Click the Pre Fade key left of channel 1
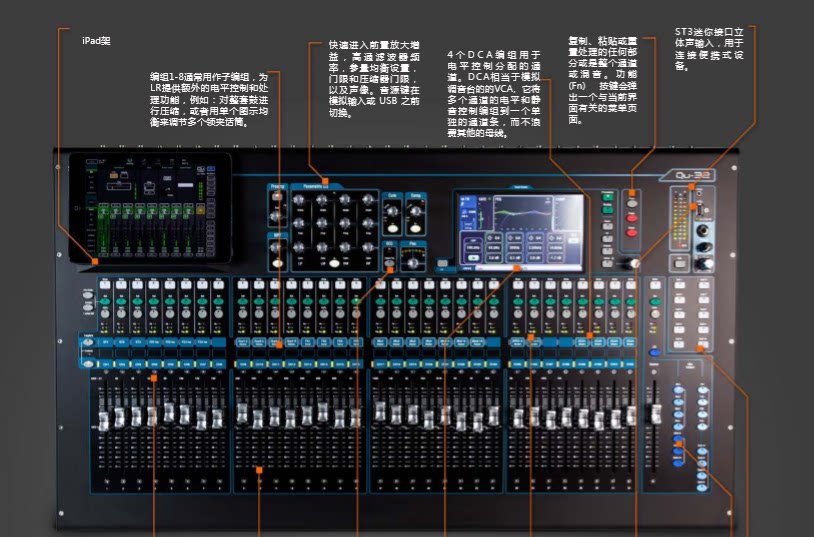The width and height of the screenshot is (814, 537). pyautogui.click(x=88, y=294)
